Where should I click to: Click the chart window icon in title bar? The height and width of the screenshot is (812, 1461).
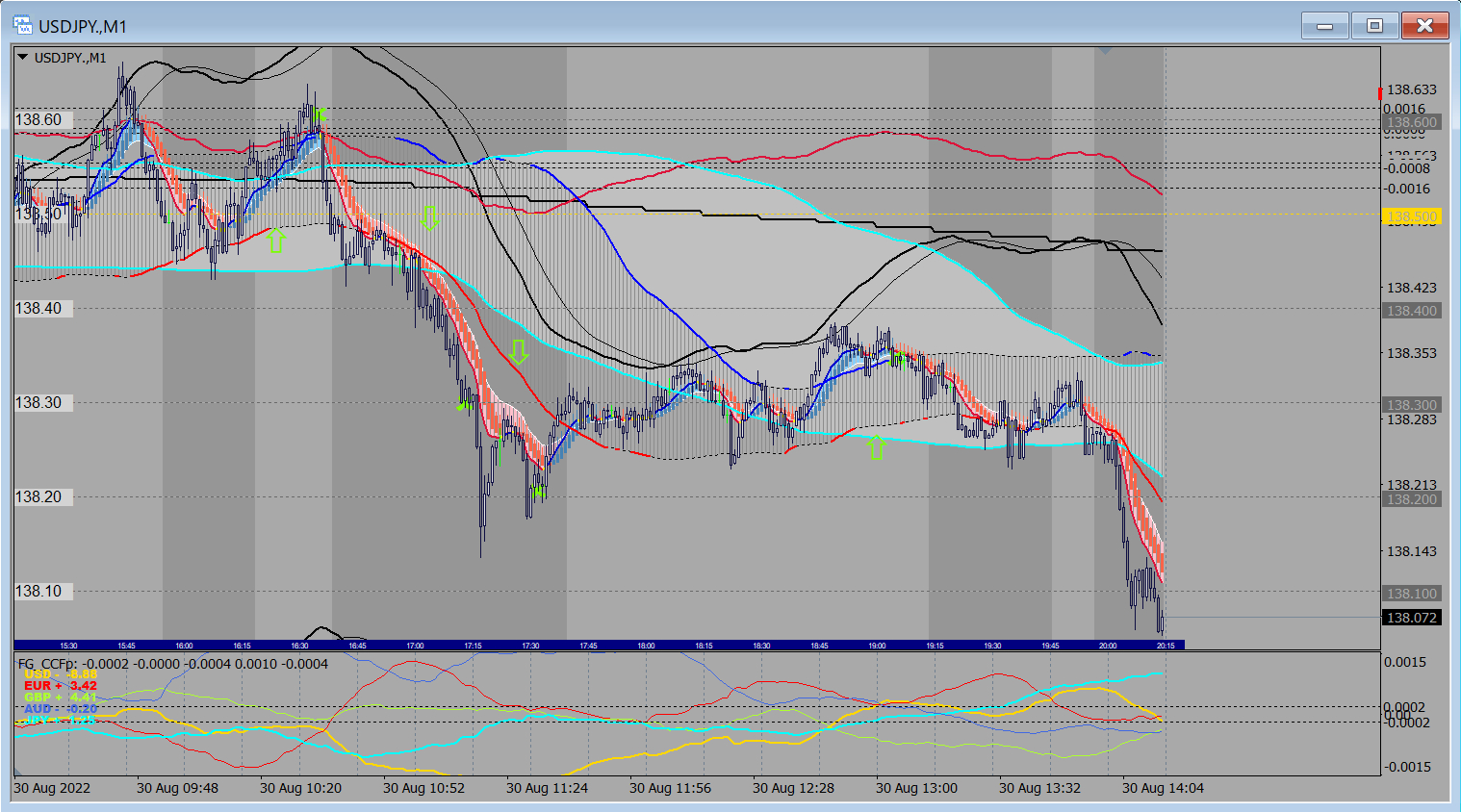tap(22, 26)
